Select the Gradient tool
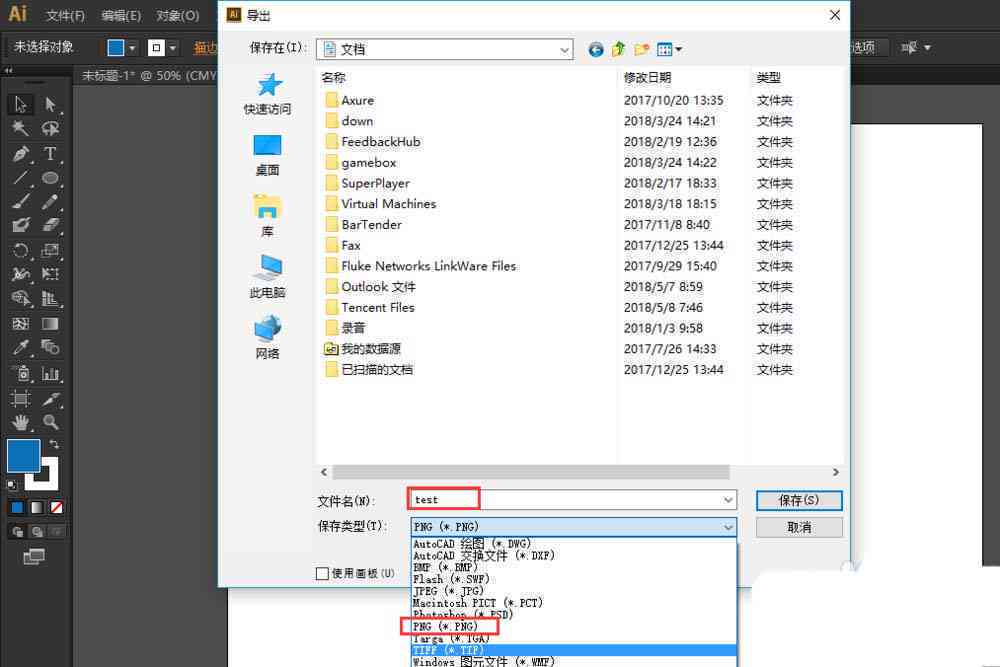Screen dimensions: 1000x667 coord(50,323)
